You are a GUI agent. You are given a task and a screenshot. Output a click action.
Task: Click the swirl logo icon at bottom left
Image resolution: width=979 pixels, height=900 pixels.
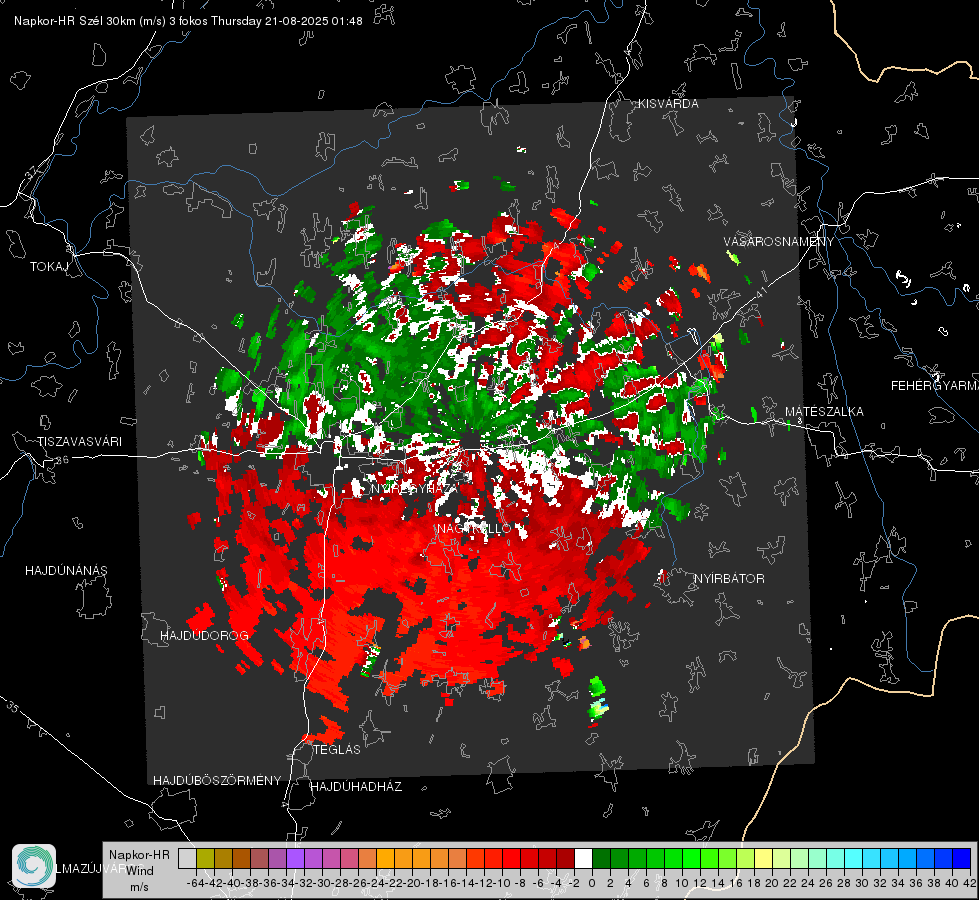click(34, 866)
